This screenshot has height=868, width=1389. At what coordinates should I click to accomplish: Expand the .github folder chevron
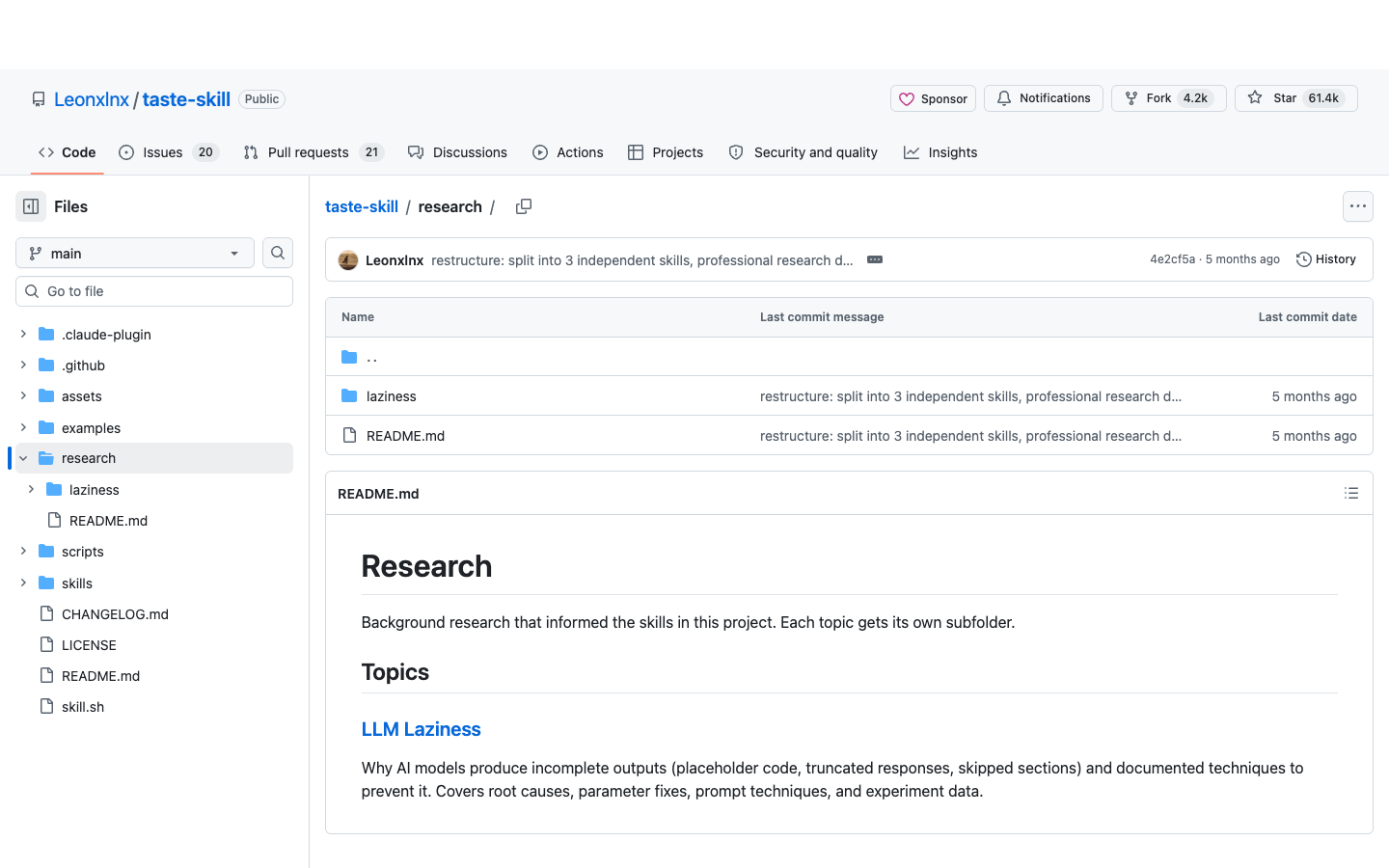[x=23, y=365]
